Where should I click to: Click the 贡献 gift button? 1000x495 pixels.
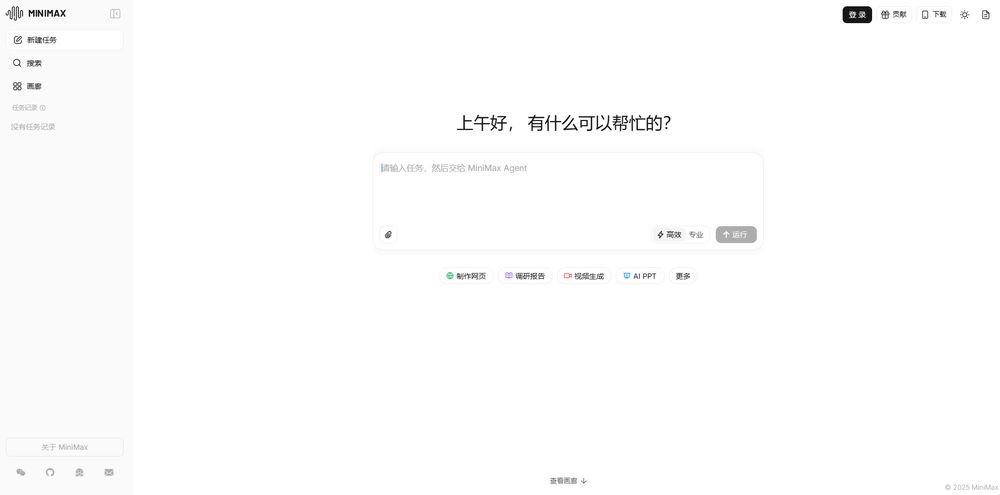pos(893,15)
